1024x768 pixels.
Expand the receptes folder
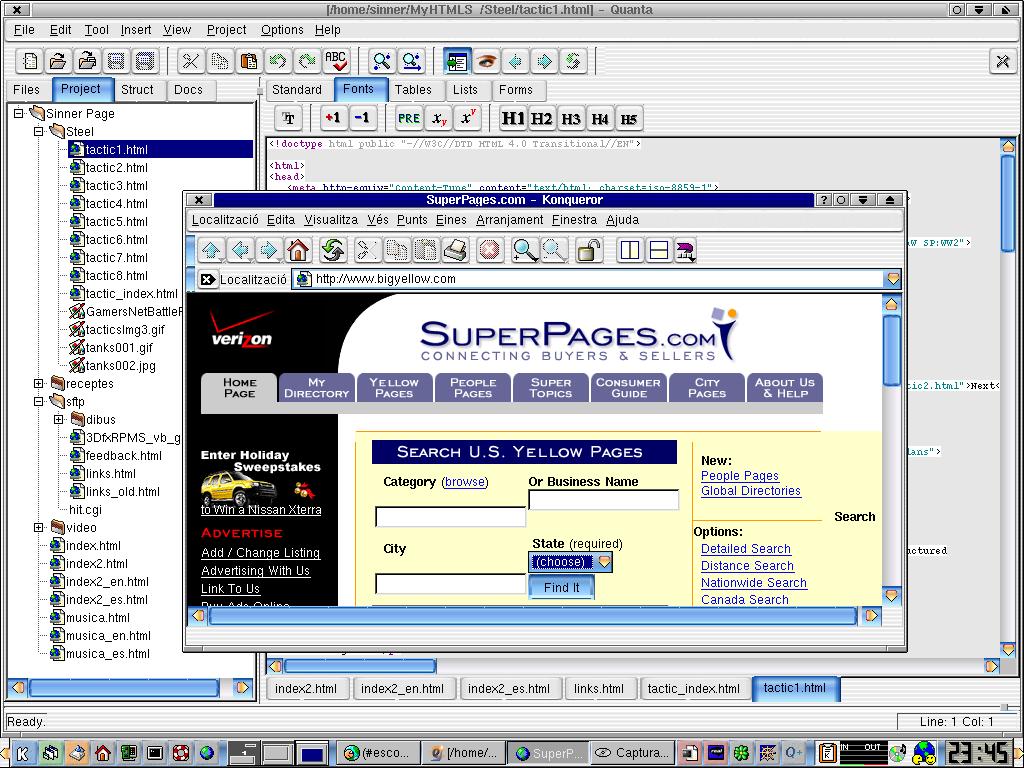pos(39,383)
